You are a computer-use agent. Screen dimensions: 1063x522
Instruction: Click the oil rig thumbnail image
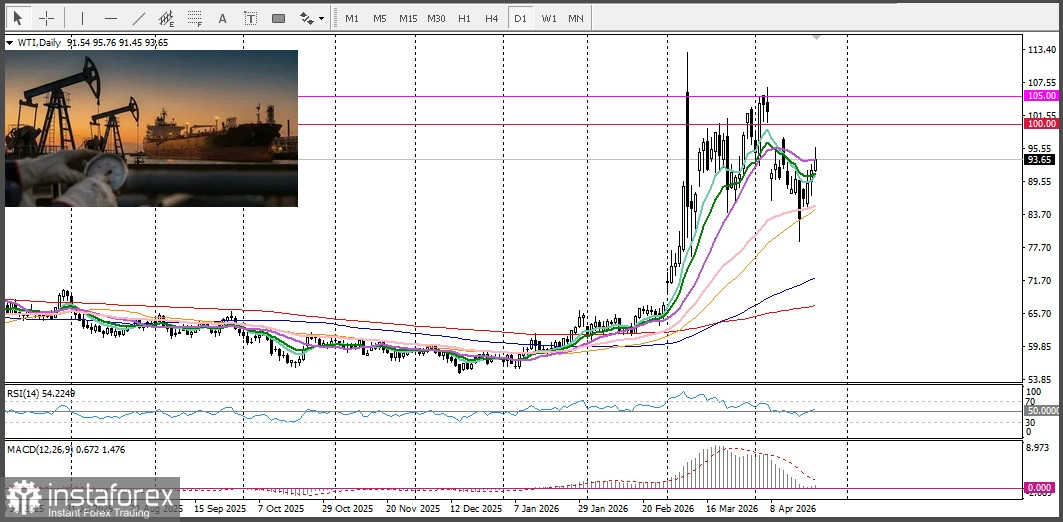[151, 128]
